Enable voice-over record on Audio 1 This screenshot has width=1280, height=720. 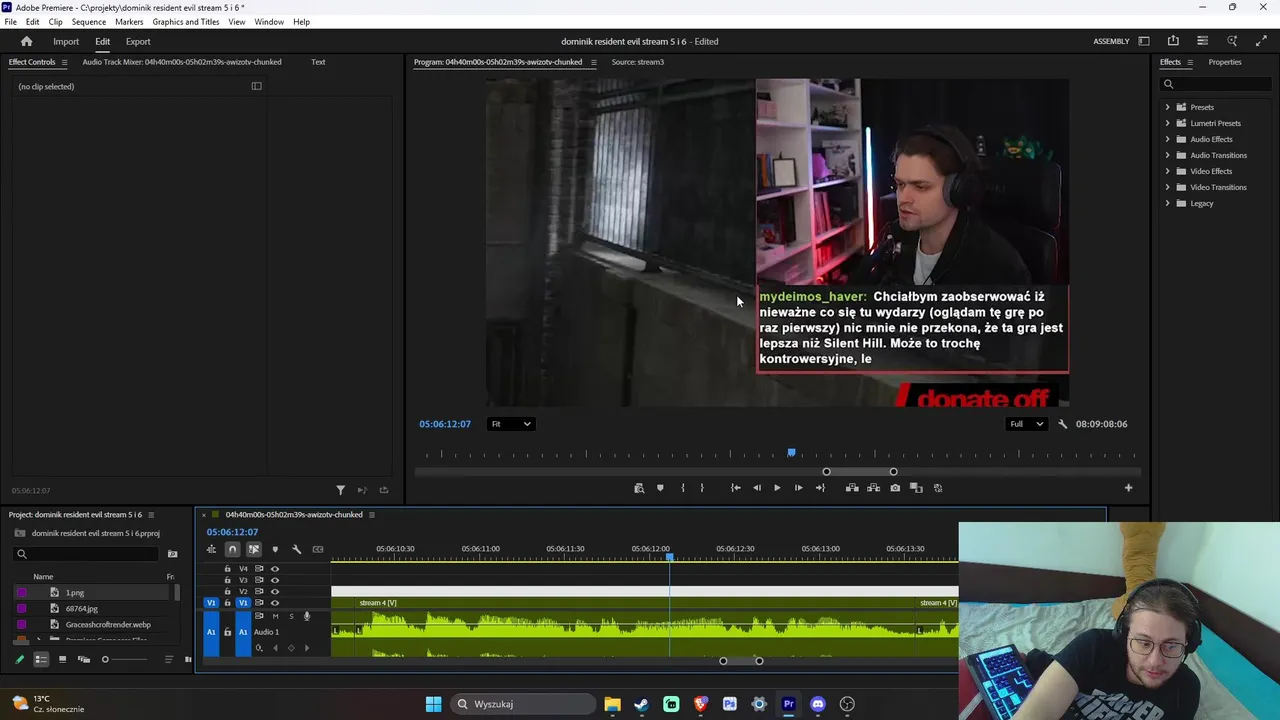click(307, 616)
